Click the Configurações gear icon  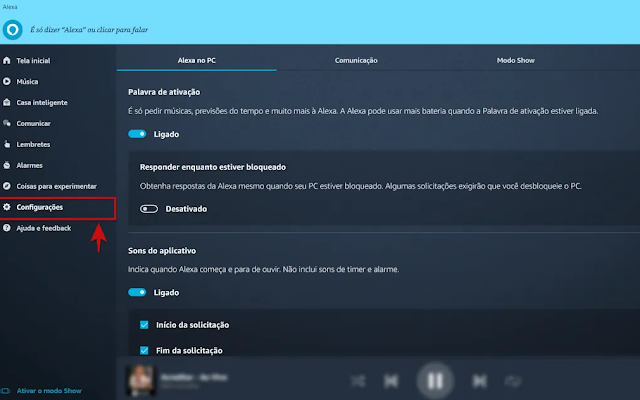(7, 207)
